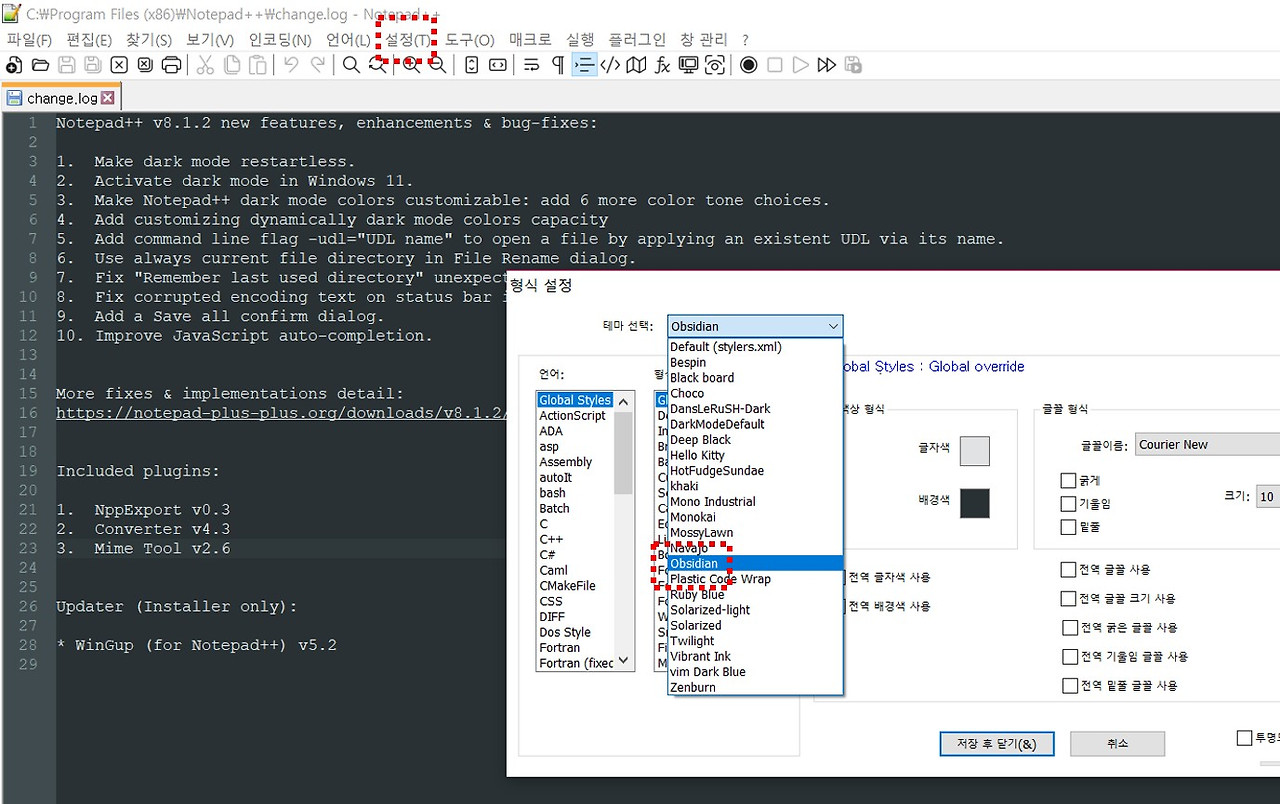
Task: Start macro recording with the record icon
Action: point(748,65)
